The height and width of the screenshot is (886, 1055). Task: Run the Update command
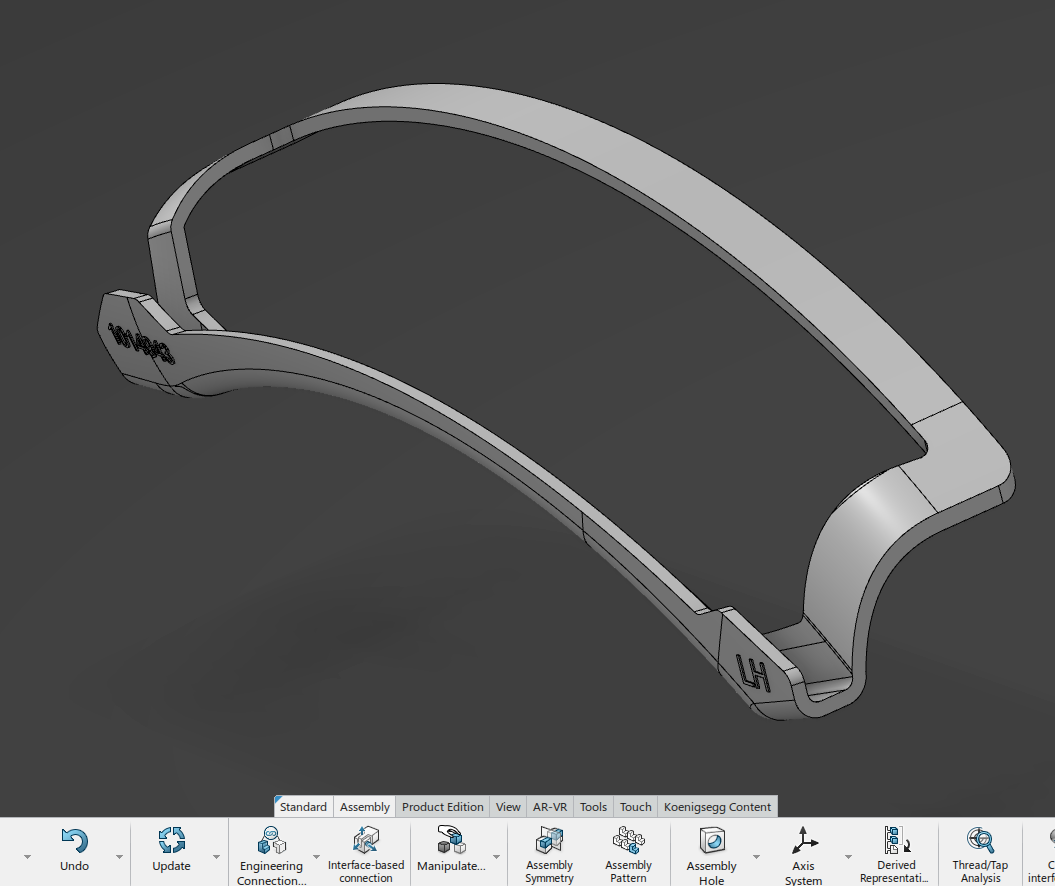171,841
